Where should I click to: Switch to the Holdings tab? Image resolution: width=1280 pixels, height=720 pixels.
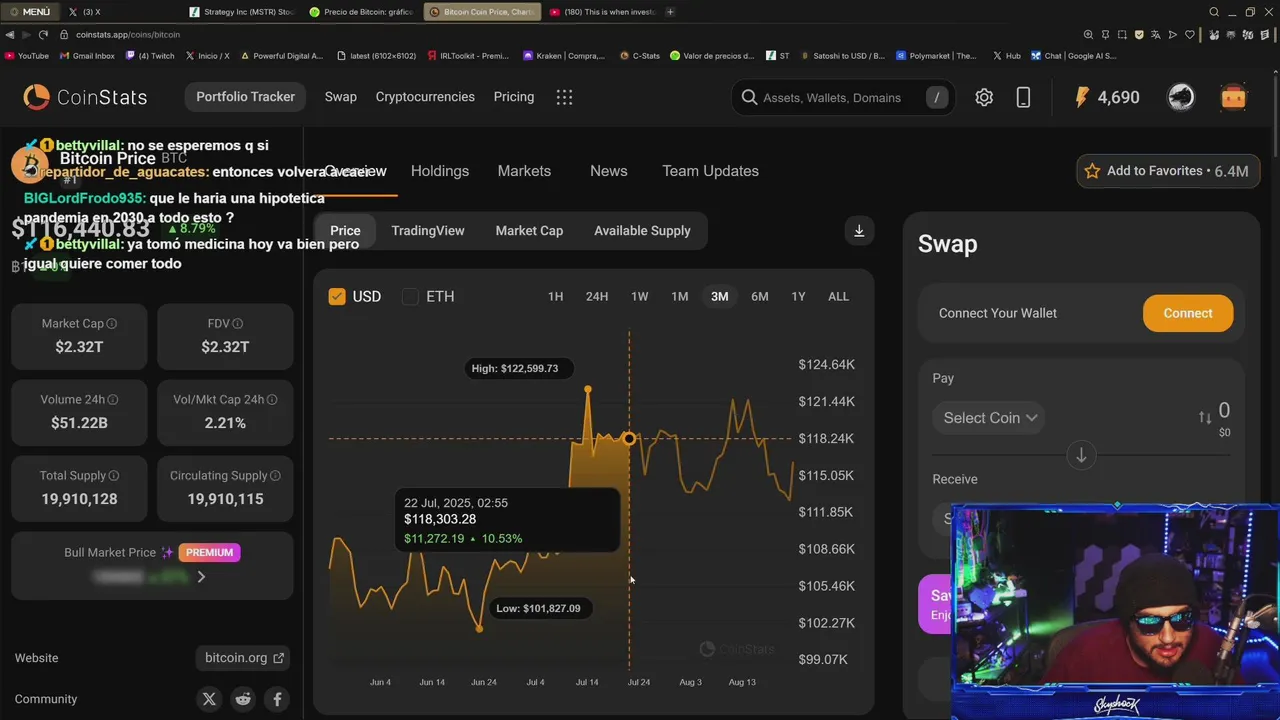point(440,171)
